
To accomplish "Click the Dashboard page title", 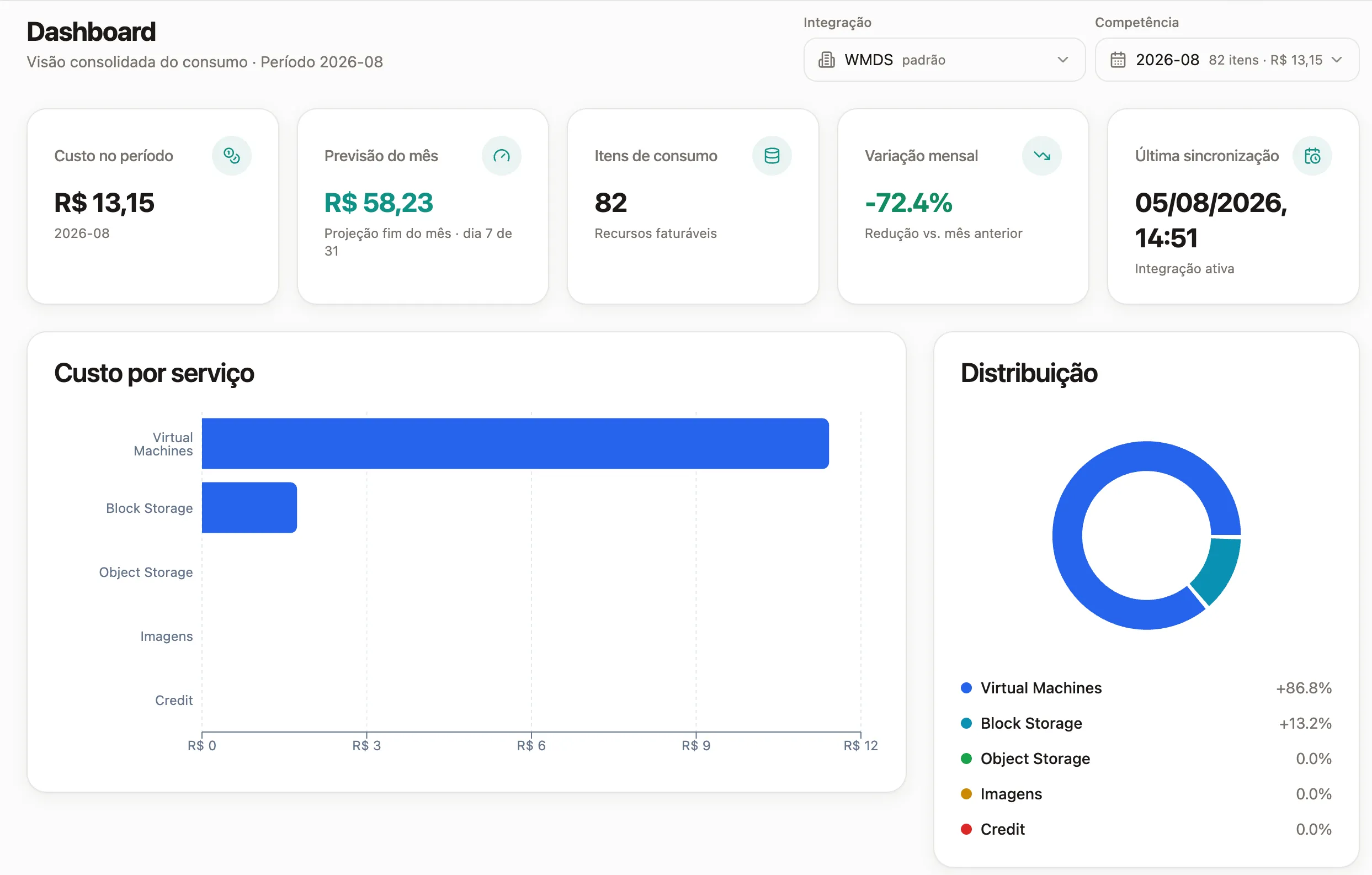I will (x=91, y=31).
